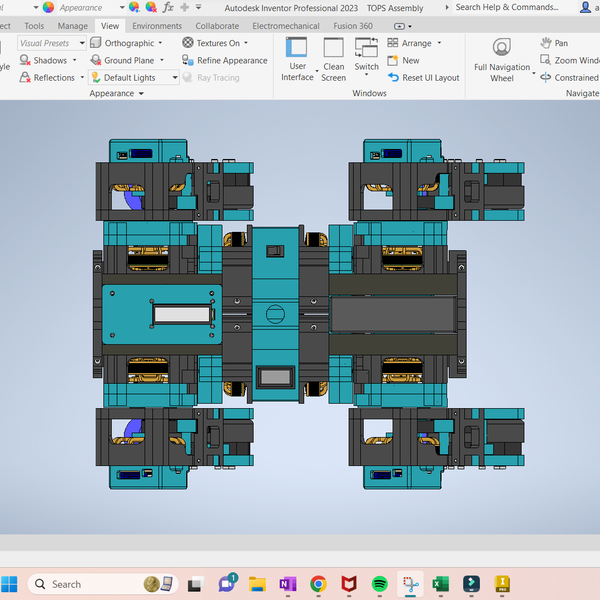Viewport: 600px width, 600px height.
Task: Select the Zoom Window tool
Action: (x=569, y=60)
